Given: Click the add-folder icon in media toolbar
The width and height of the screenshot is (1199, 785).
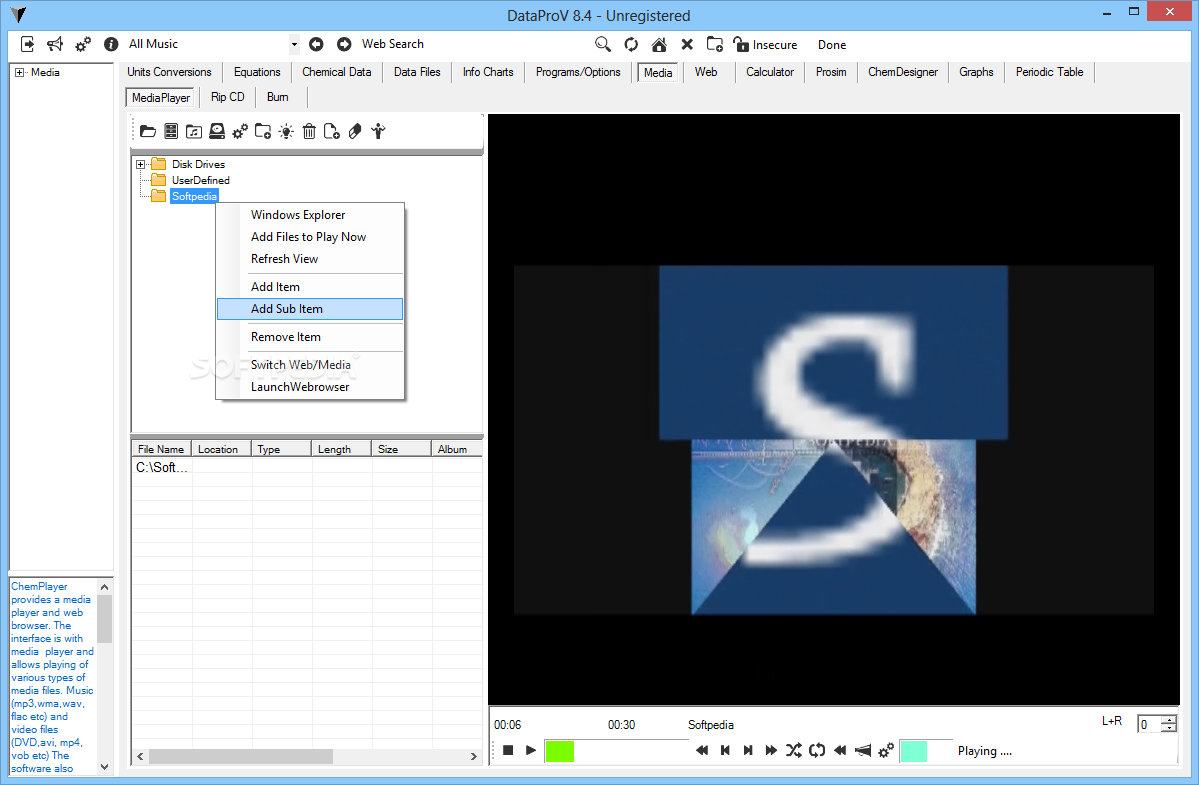Looking at the screenshot, I should (263, 131).
